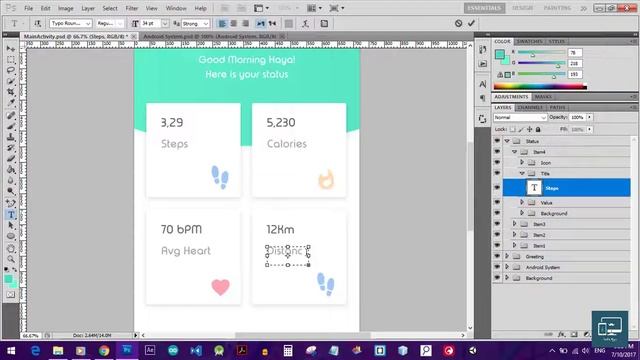Cancel current text edits

pyautogui.click(x=458, y=23)
